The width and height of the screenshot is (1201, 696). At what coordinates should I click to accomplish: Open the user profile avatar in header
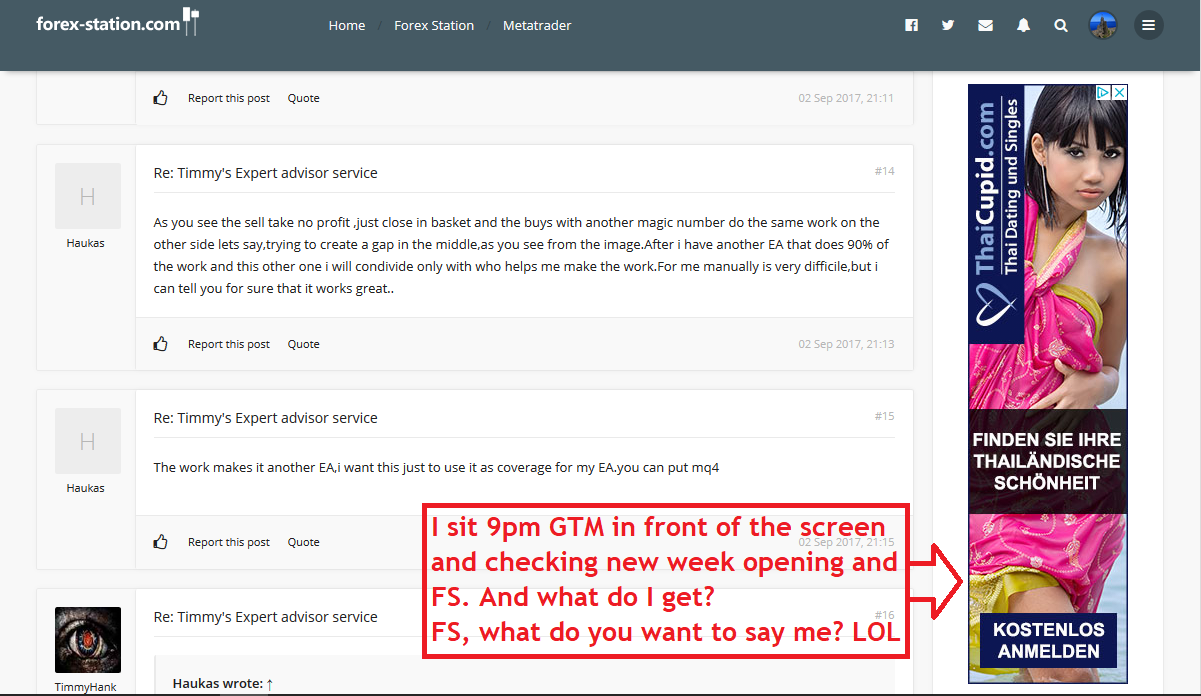tap(1102, 25)
